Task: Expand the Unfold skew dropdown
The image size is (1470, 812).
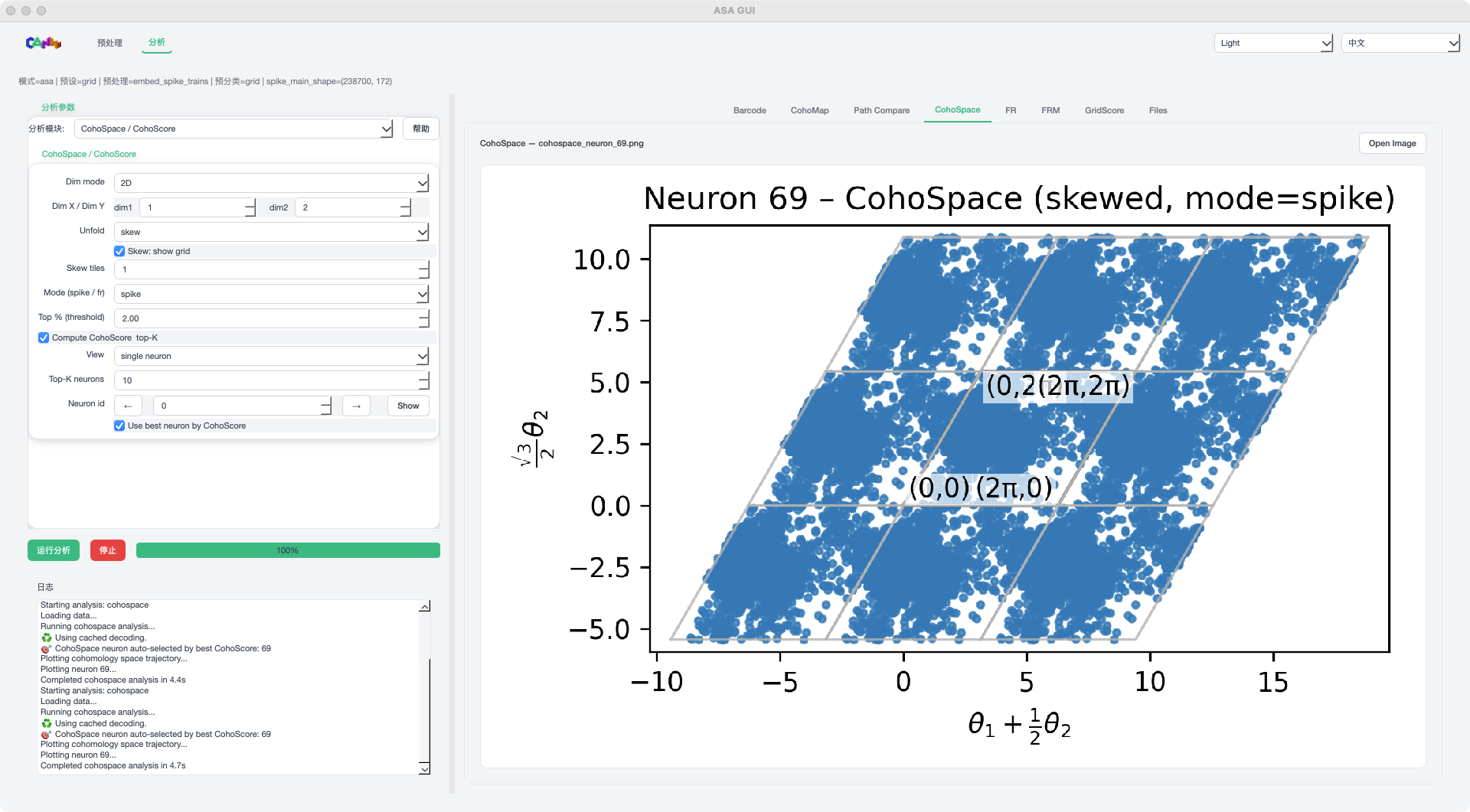Action: (271, 232)
